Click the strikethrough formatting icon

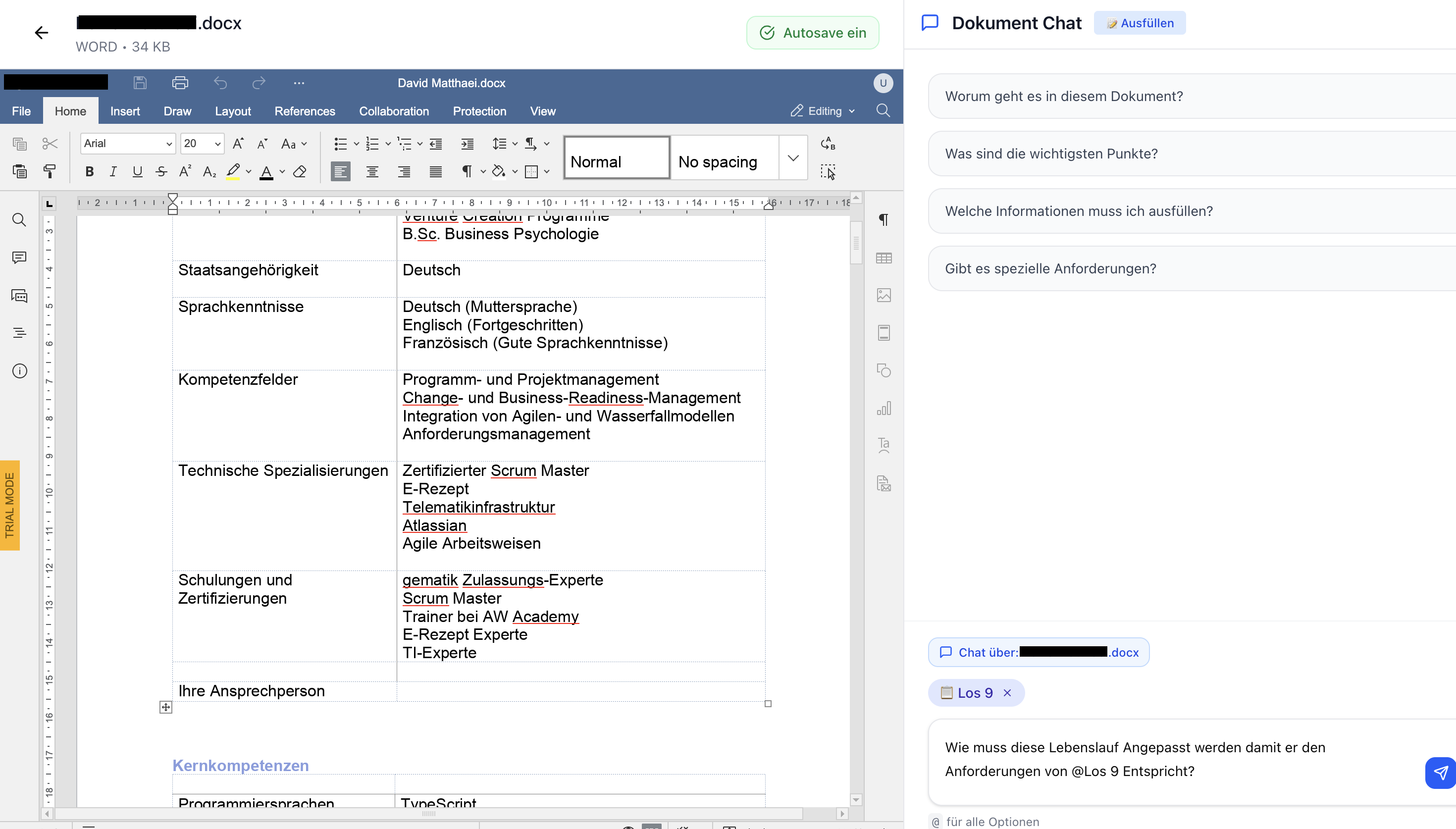[x=161, y=171]
